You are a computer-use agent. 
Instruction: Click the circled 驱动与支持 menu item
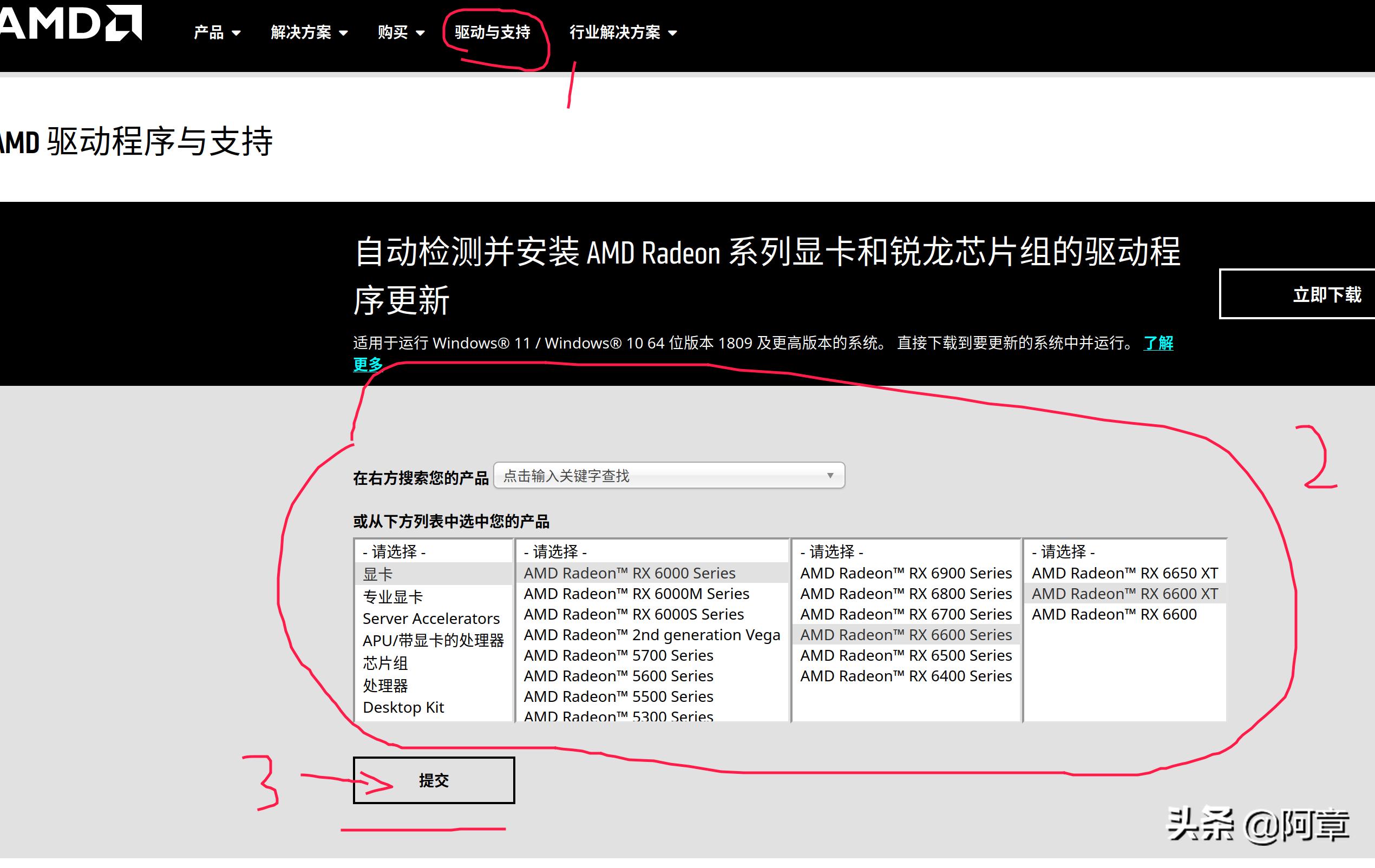click(492, 32)
